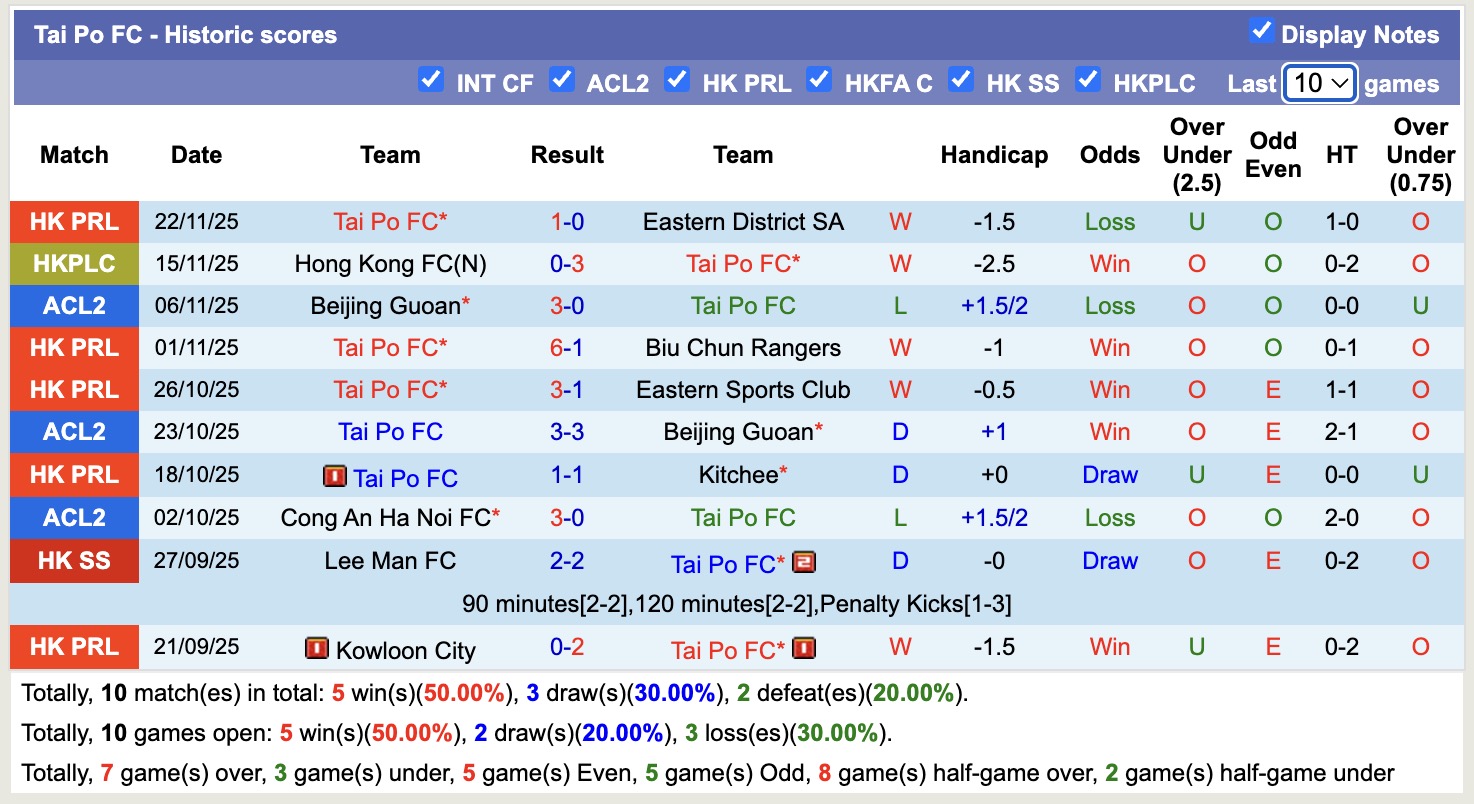Toggle the Display Notes checkbox

tap(1264, 32)
